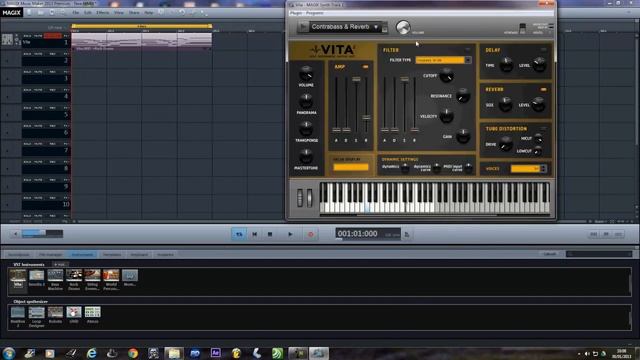Stop playback in the transport bar
Viewport: 640px width, 360px height.
[x=270, y=234]
